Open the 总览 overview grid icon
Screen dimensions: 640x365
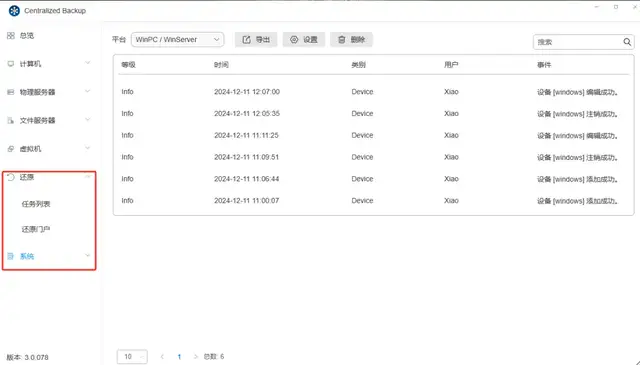(11, 36)
